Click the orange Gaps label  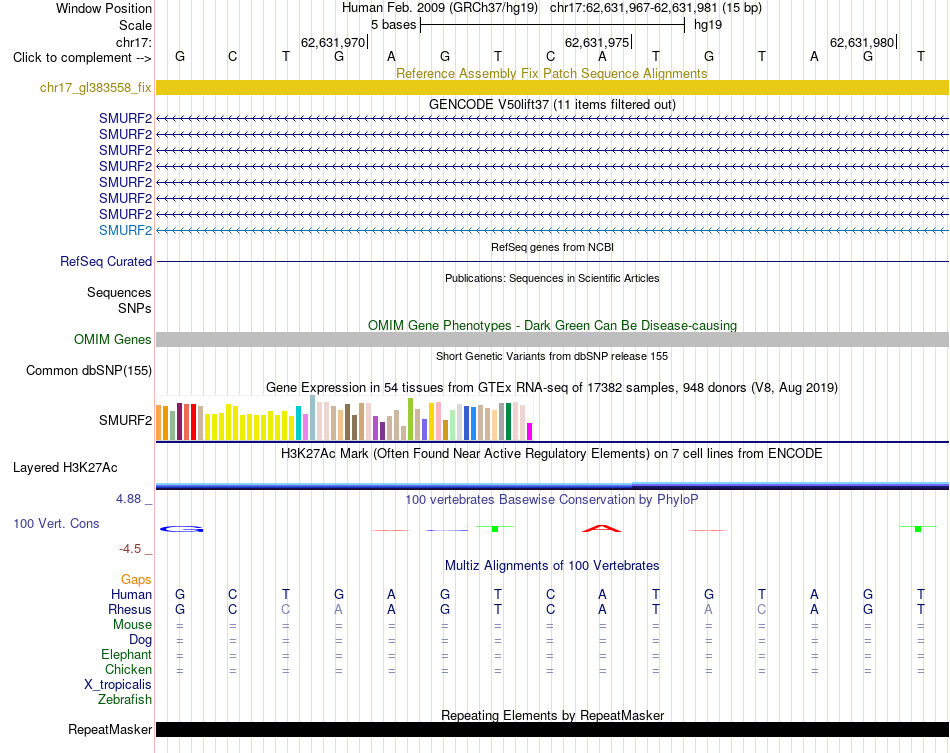(x=136, y=580)
